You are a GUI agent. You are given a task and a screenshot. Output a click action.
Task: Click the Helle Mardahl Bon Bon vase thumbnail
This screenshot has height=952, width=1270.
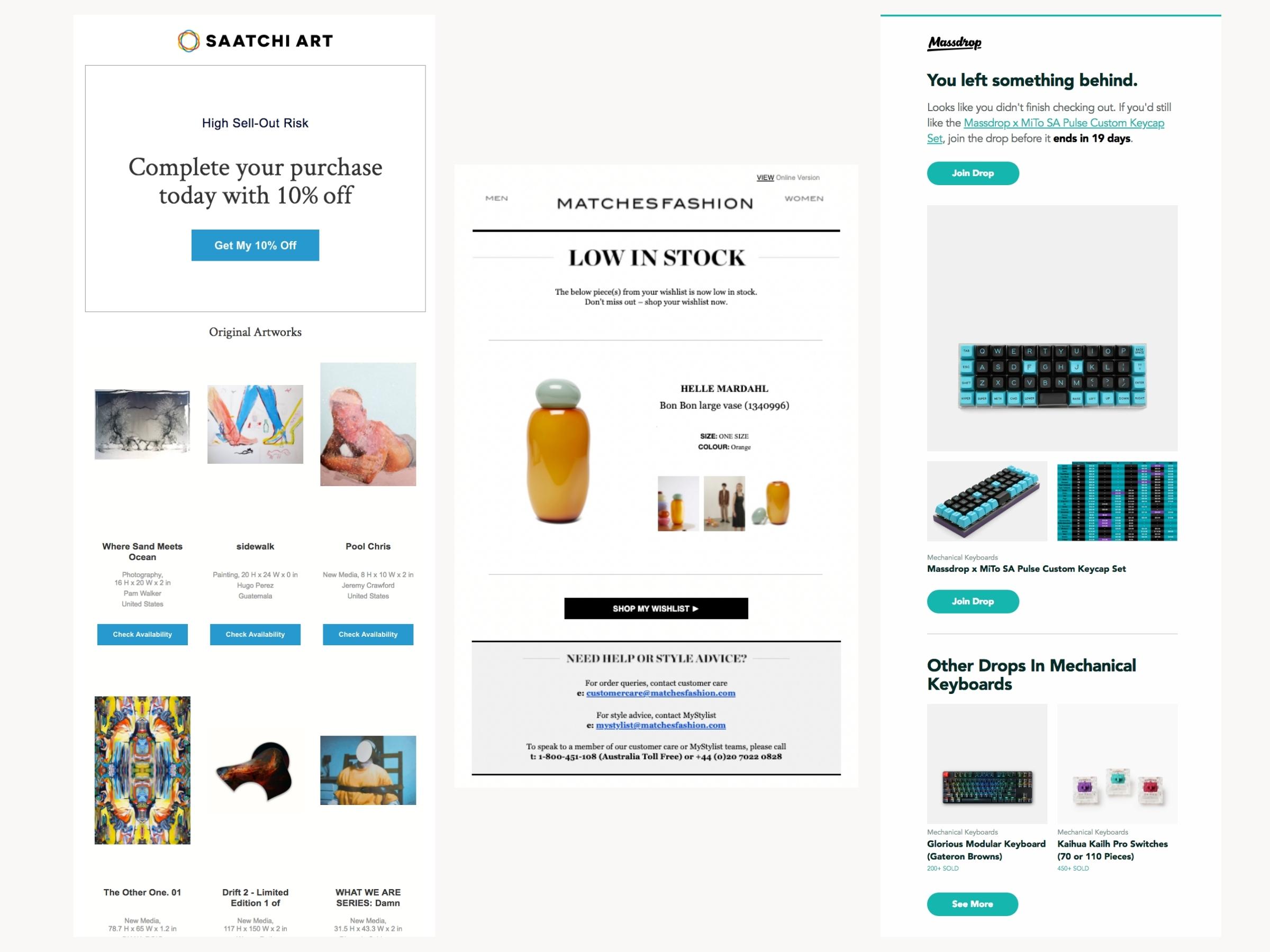(x=676, y=501)
